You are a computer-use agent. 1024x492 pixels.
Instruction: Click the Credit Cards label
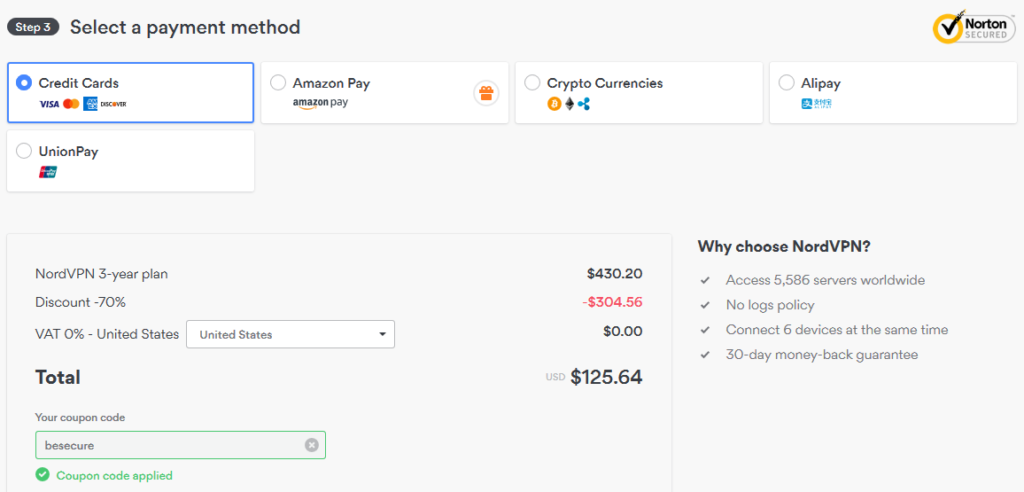coord(78,83)
